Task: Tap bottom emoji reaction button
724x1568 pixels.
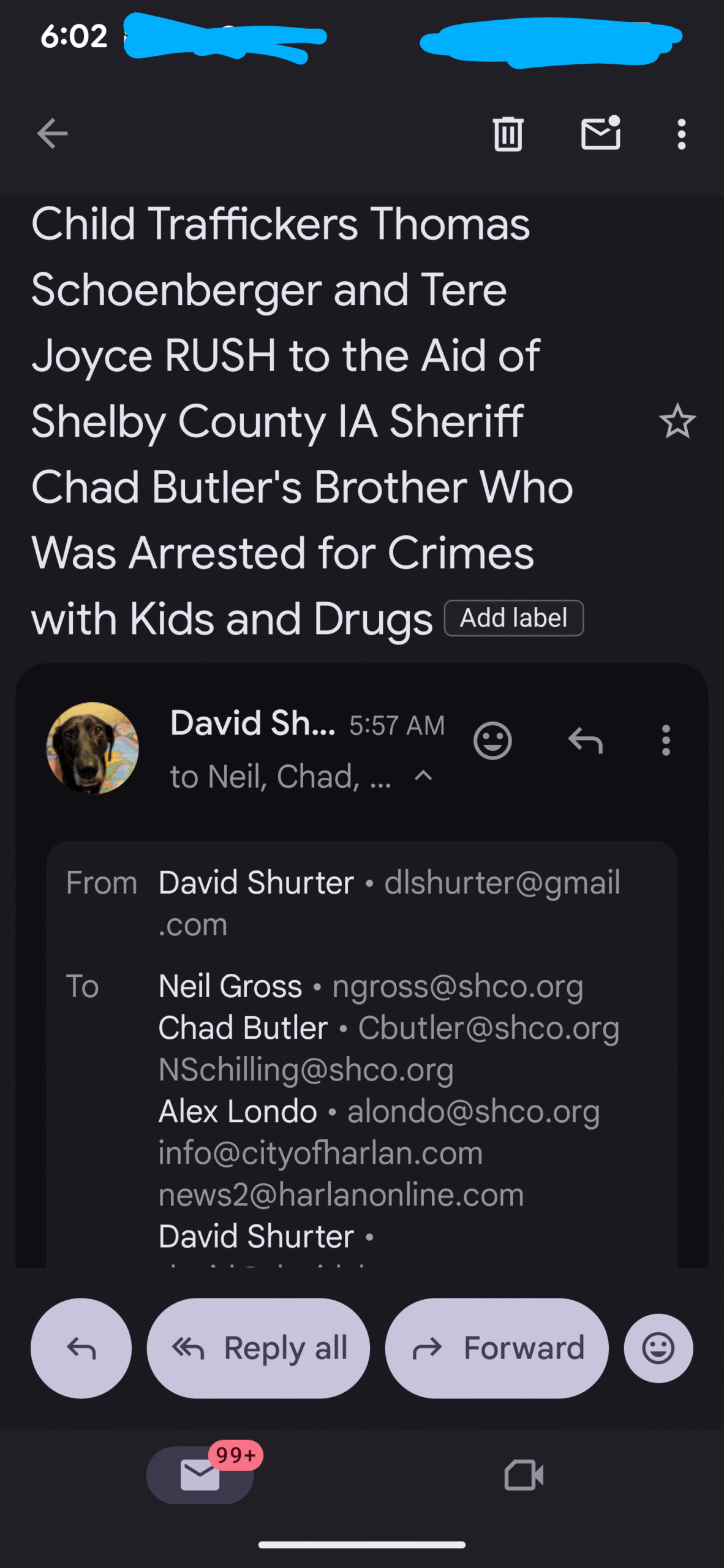Action: click(x=658, y=1348)
